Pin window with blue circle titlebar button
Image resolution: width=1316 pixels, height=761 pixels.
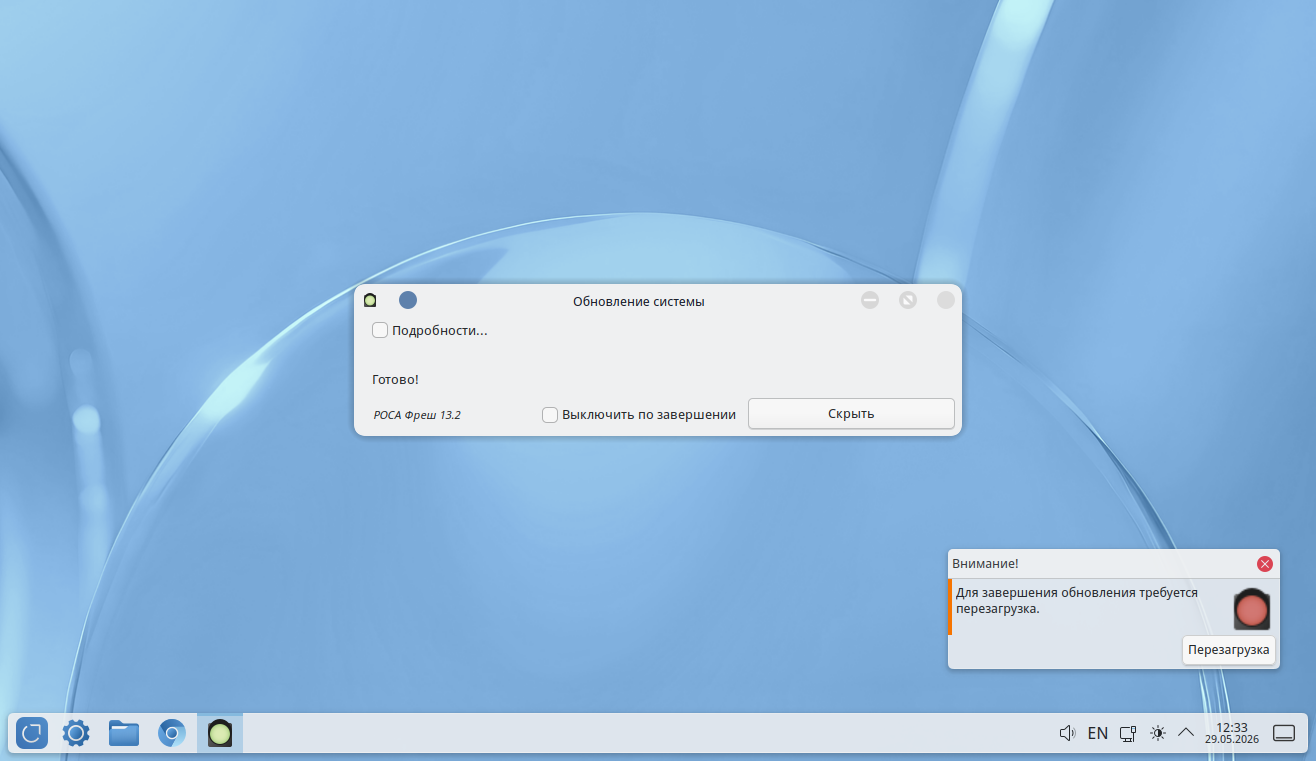click(408, 300)
